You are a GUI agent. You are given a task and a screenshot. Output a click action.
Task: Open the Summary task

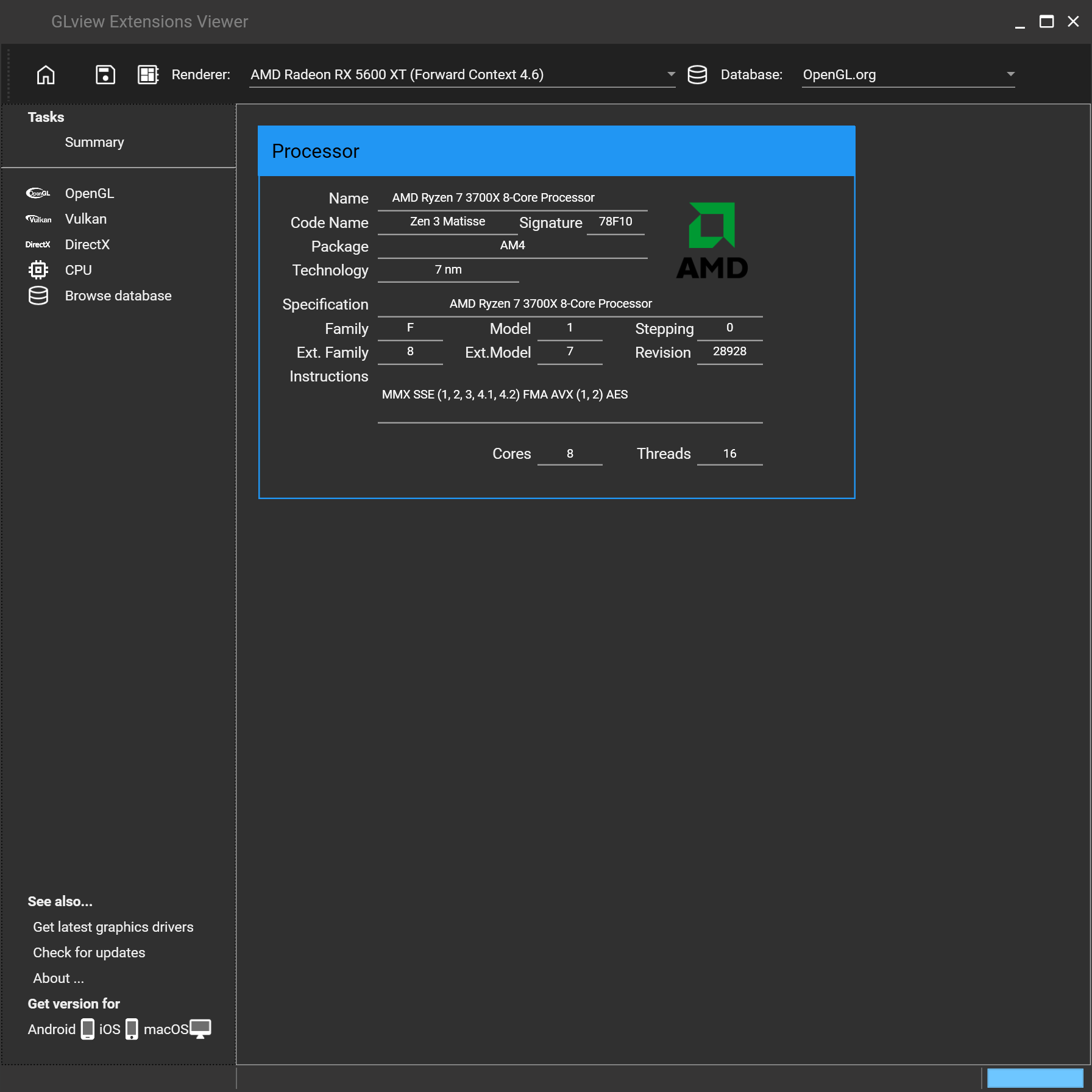click(94, 142)
